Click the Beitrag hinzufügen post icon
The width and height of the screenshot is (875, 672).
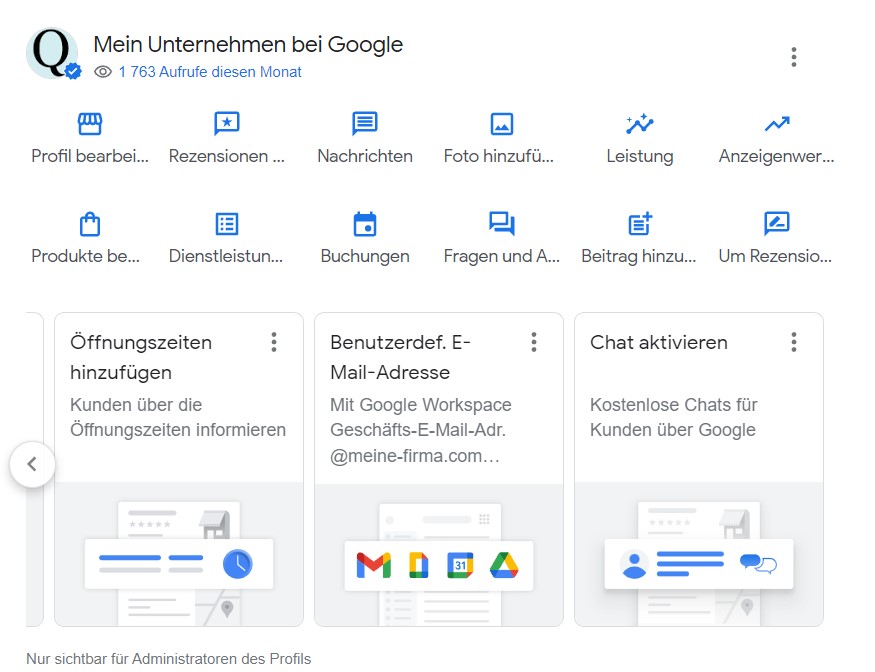tap(640, 224)
